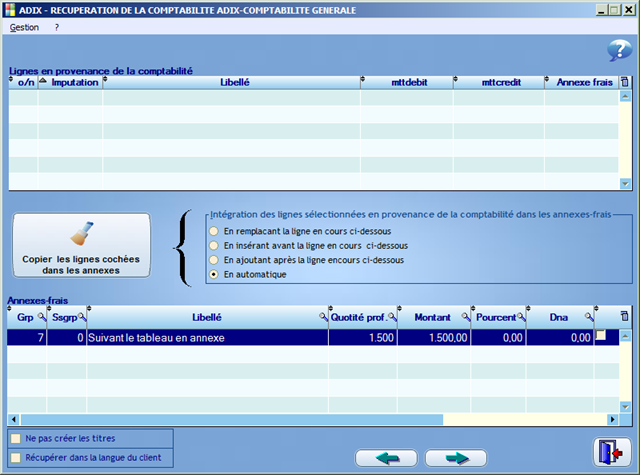Click the Montant value 1.500,00

click(x=434, y=337)
